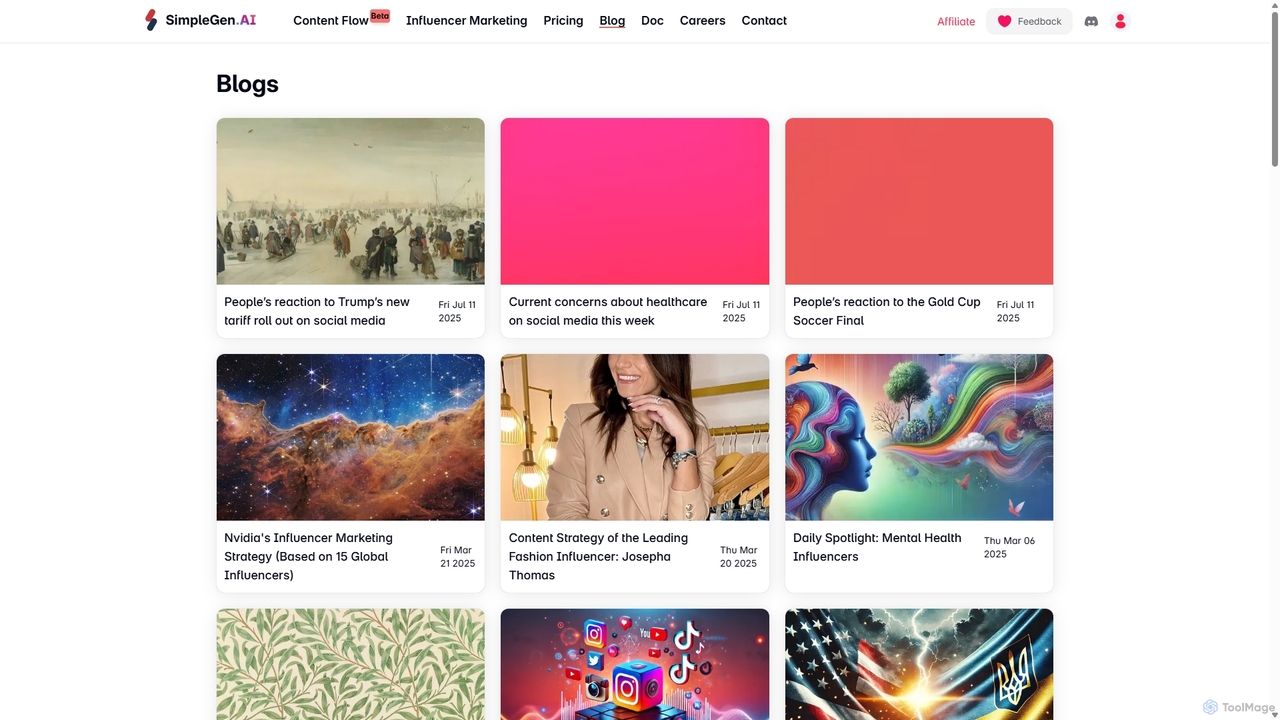Open the Discord icon link
The height and width of the screenshot is (720, 1280).
tap(1091, 21)
